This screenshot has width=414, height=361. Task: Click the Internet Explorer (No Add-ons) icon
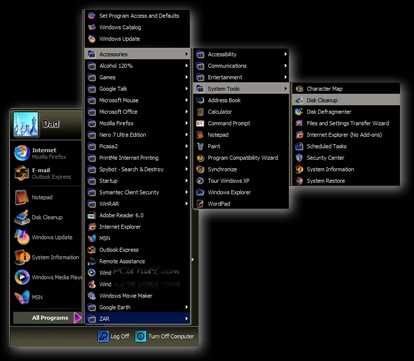(x=299, y=135)
